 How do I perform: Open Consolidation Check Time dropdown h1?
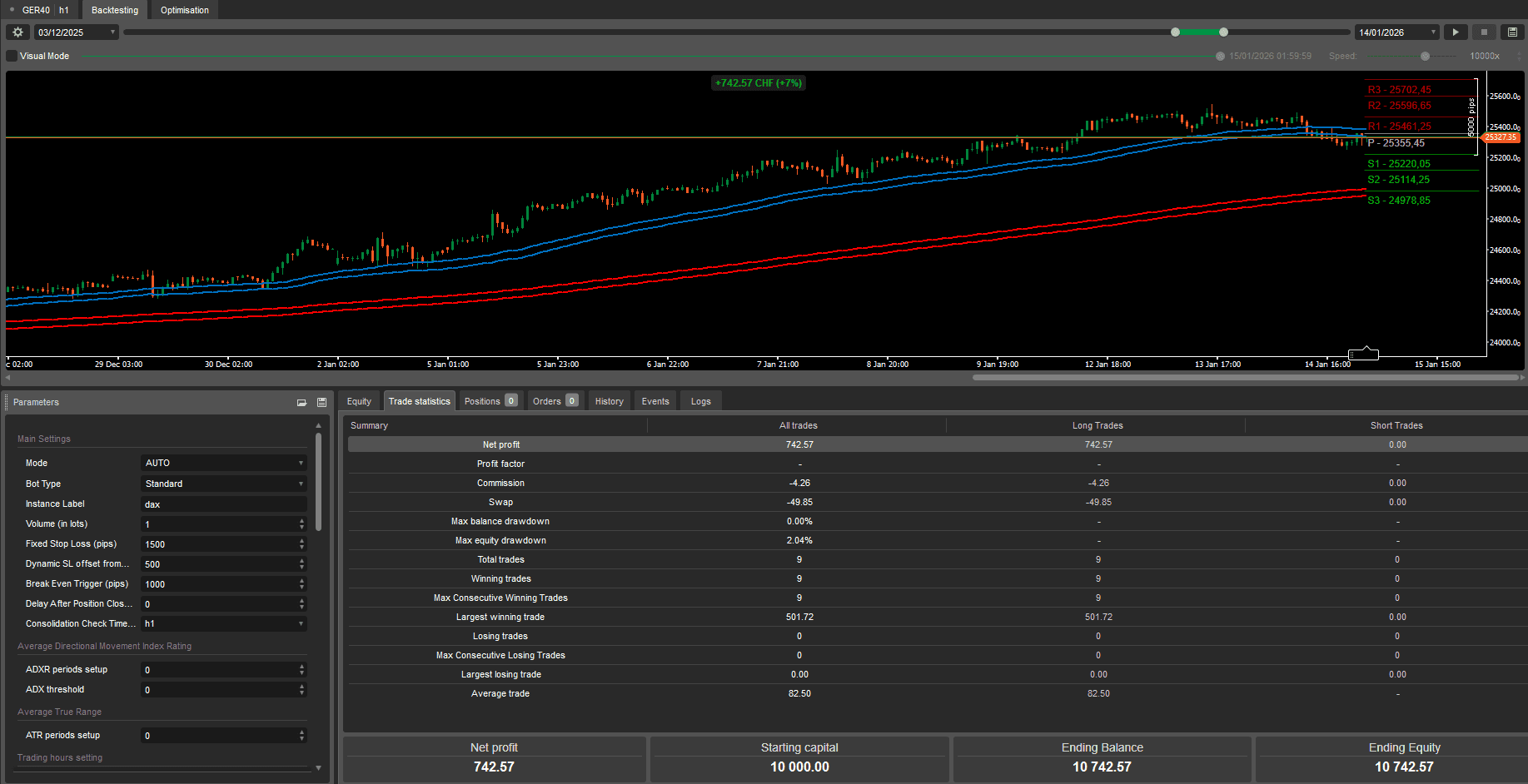pyautogui.click(x=224, y=623)
